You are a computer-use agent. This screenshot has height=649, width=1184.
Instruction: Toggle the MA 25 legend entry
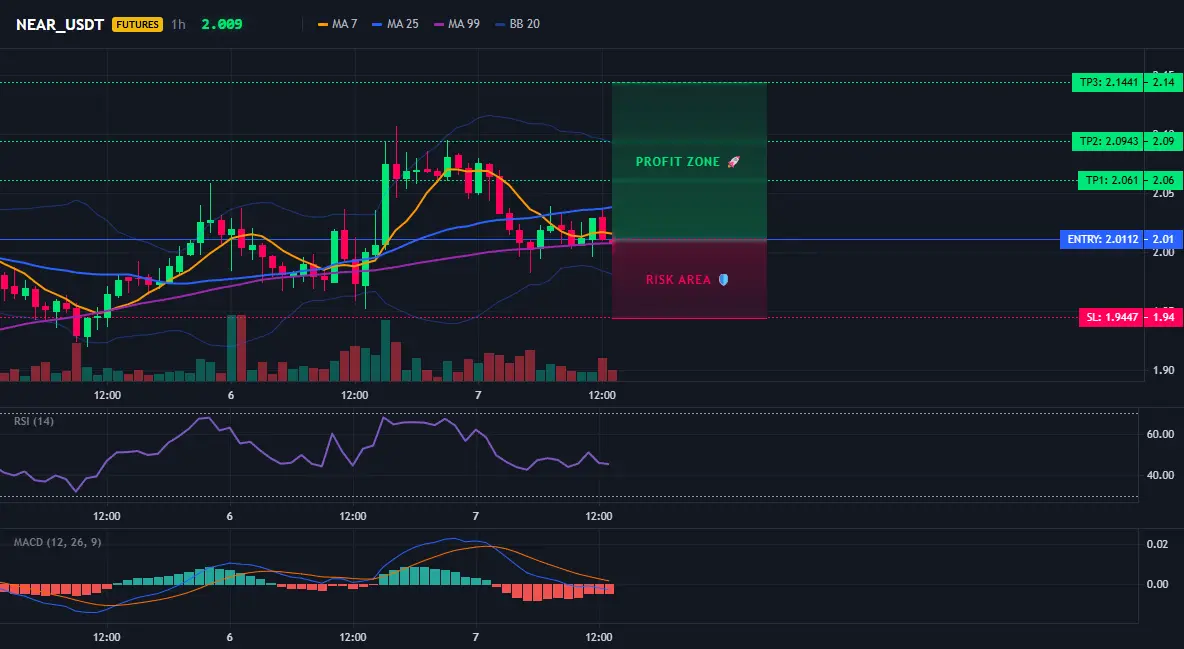(x=396, y=24)
